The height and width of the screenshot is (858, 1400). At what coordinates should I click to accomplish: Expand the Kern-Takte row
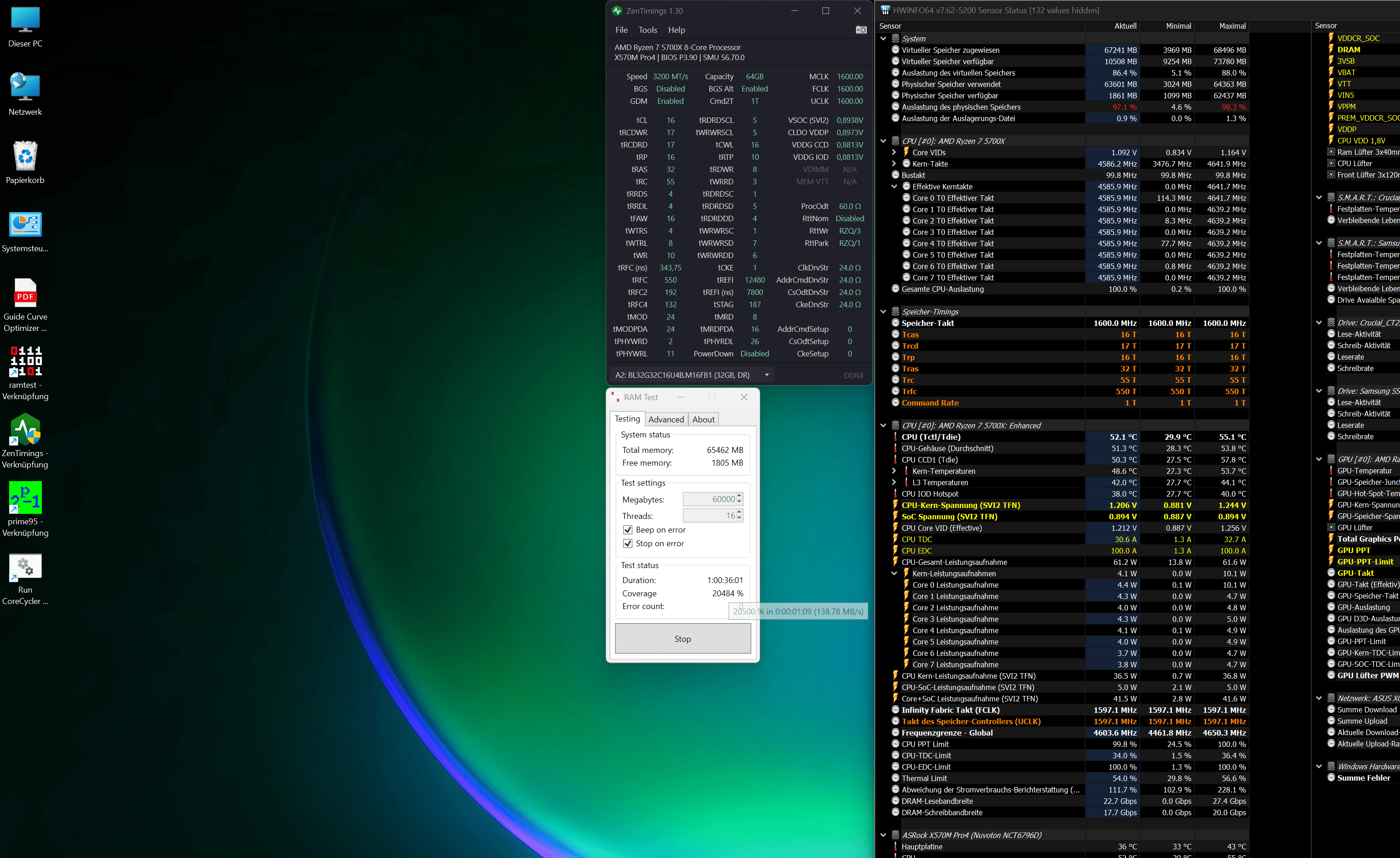(894, 164)
